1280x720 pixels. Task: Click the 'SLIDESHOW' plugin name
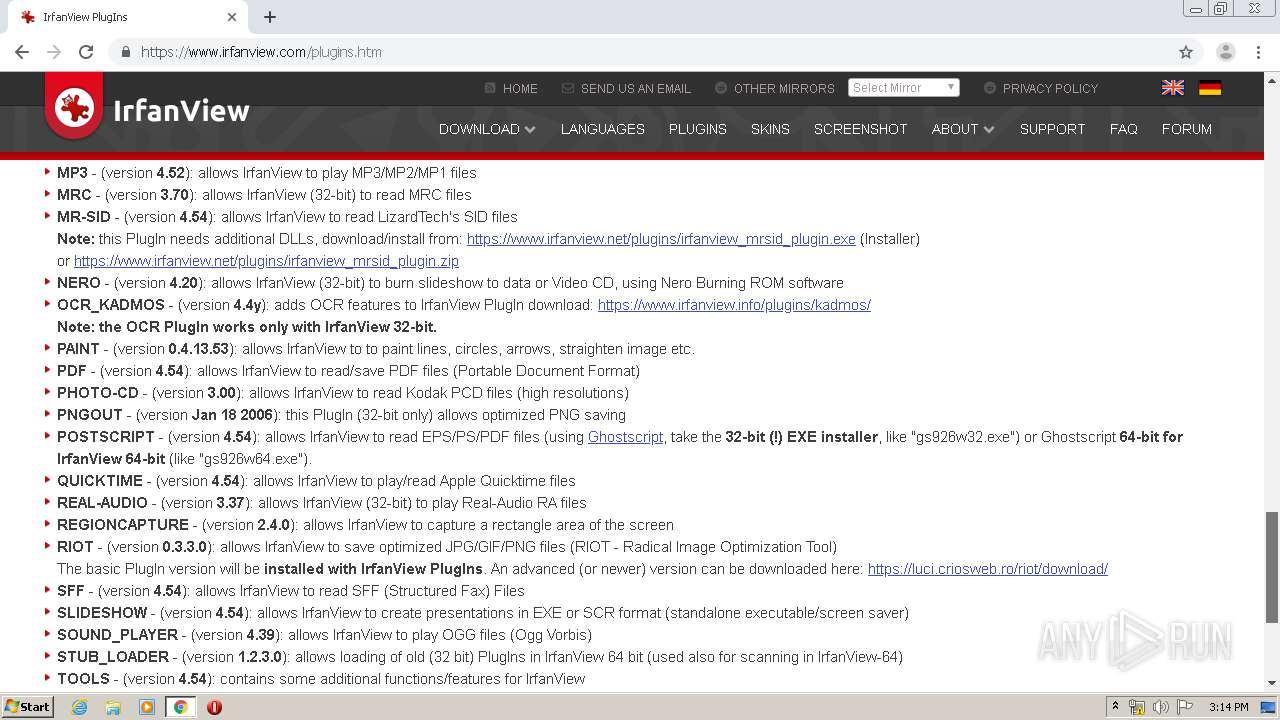[x=102, y=613]
